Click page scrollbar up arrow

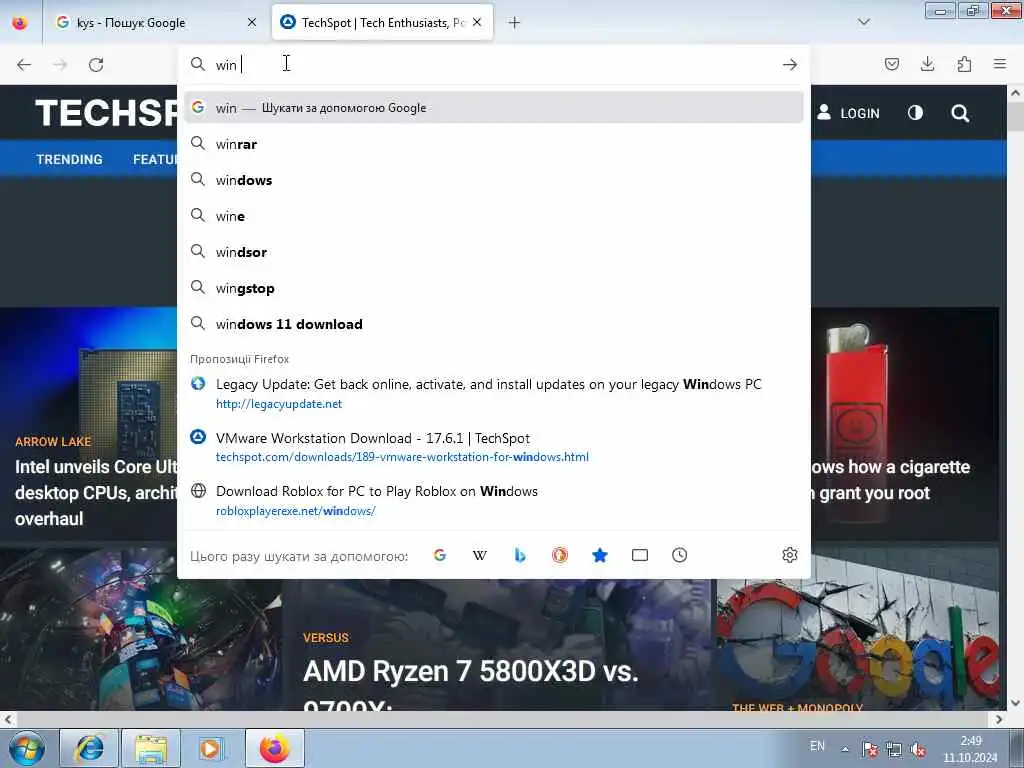pyautogui.click(x=1015, y=93)
